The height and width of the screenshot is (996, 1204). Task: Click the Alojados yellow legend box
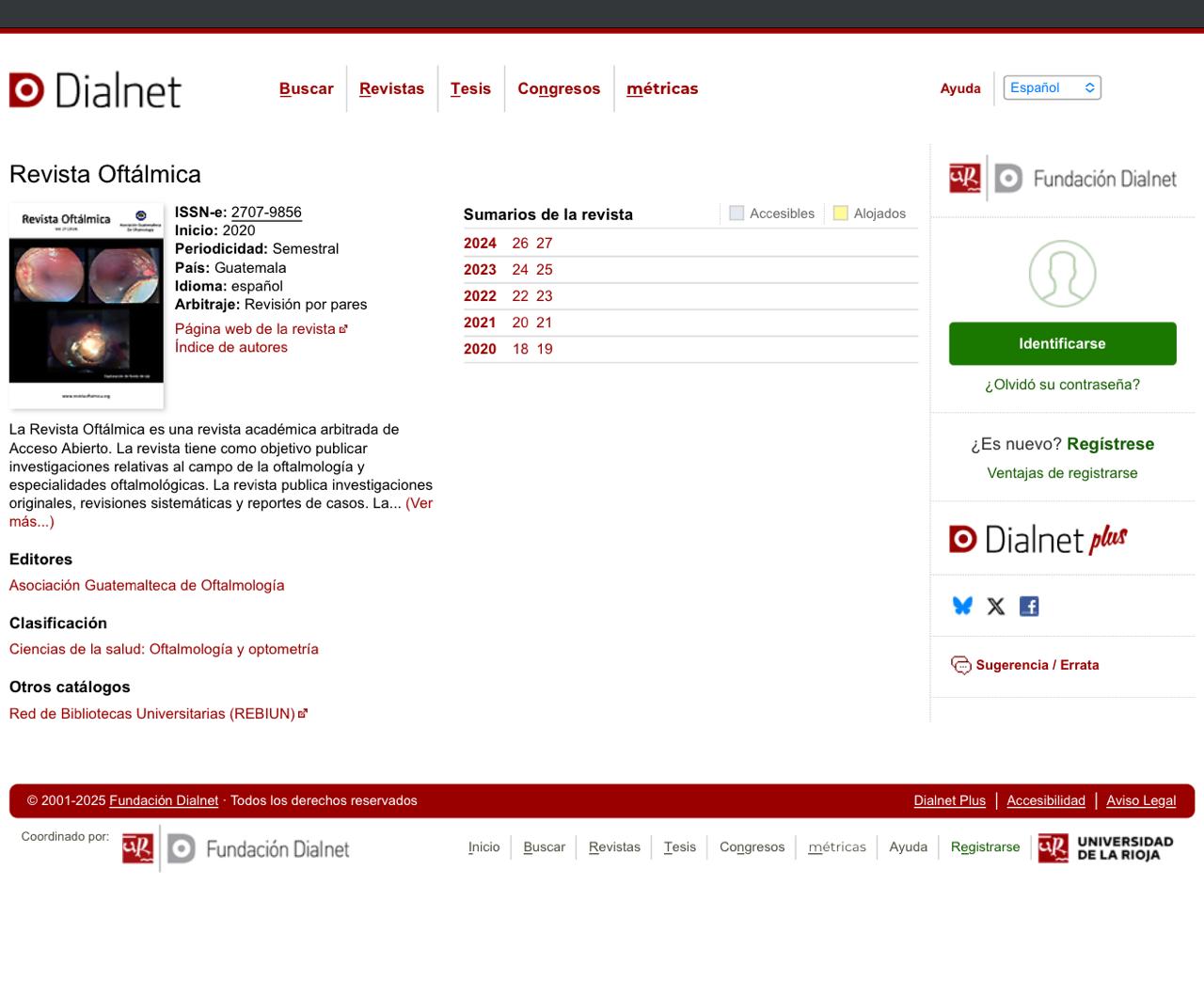[841, 213]
